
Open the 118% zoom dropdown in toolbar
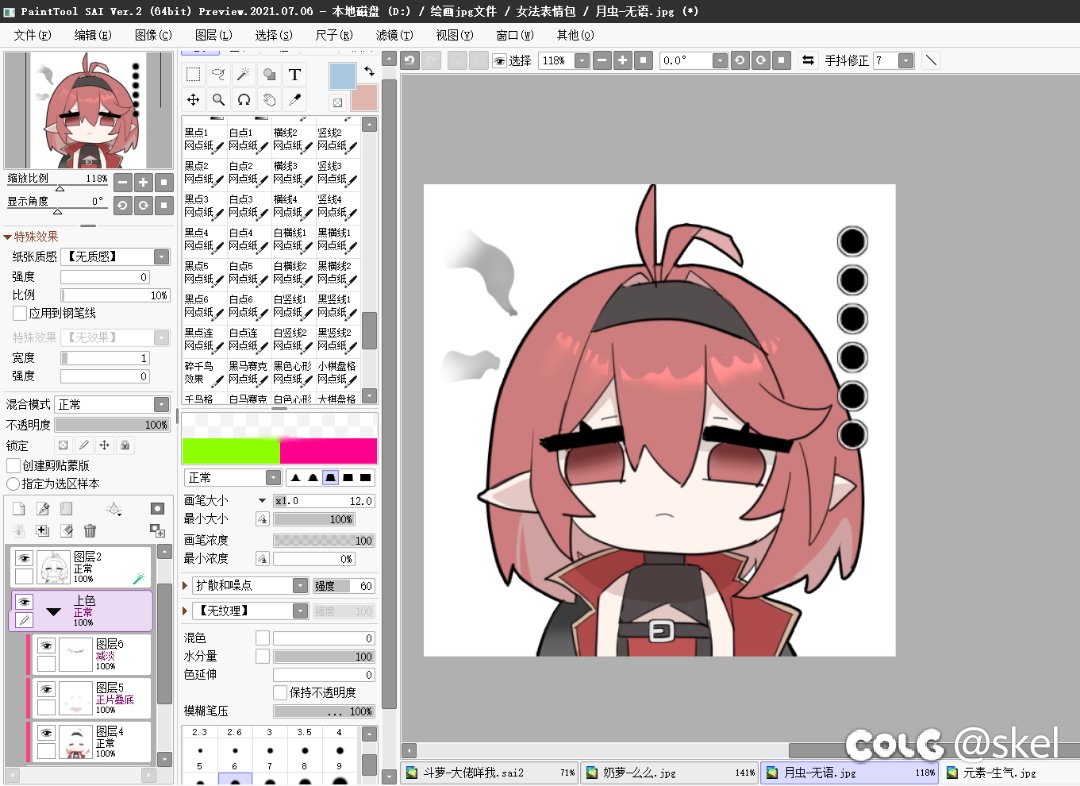point(582,61)
